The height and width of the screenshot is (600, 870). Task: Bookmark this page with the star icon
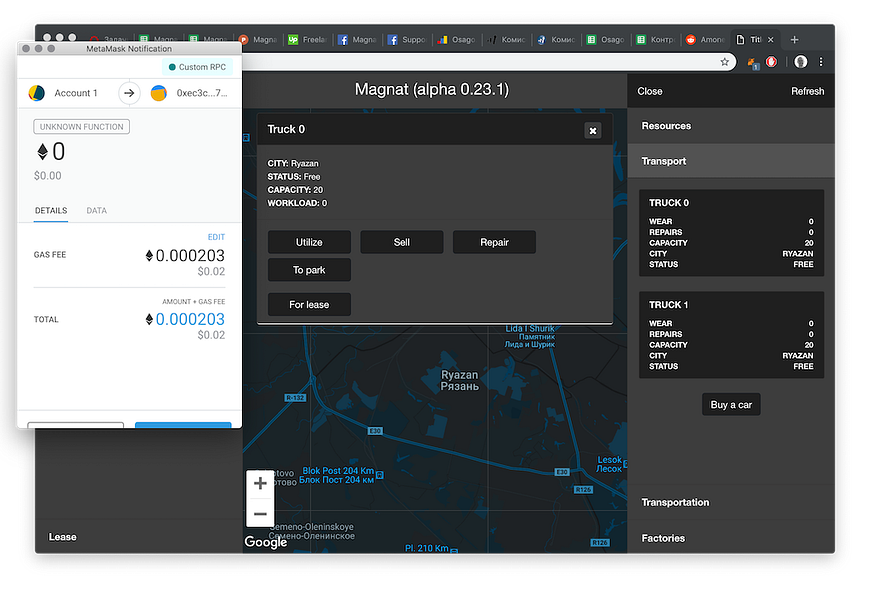point(725,62)
